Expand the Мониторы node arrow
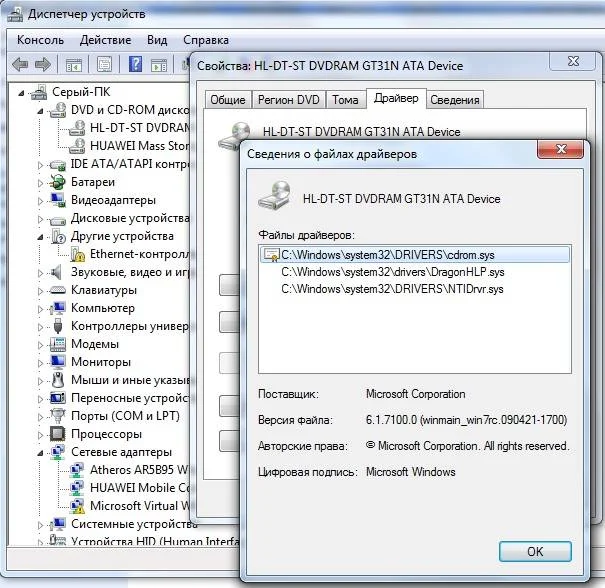Image resolution: width=605 pixels, height=588 pixels. [41, 363]
